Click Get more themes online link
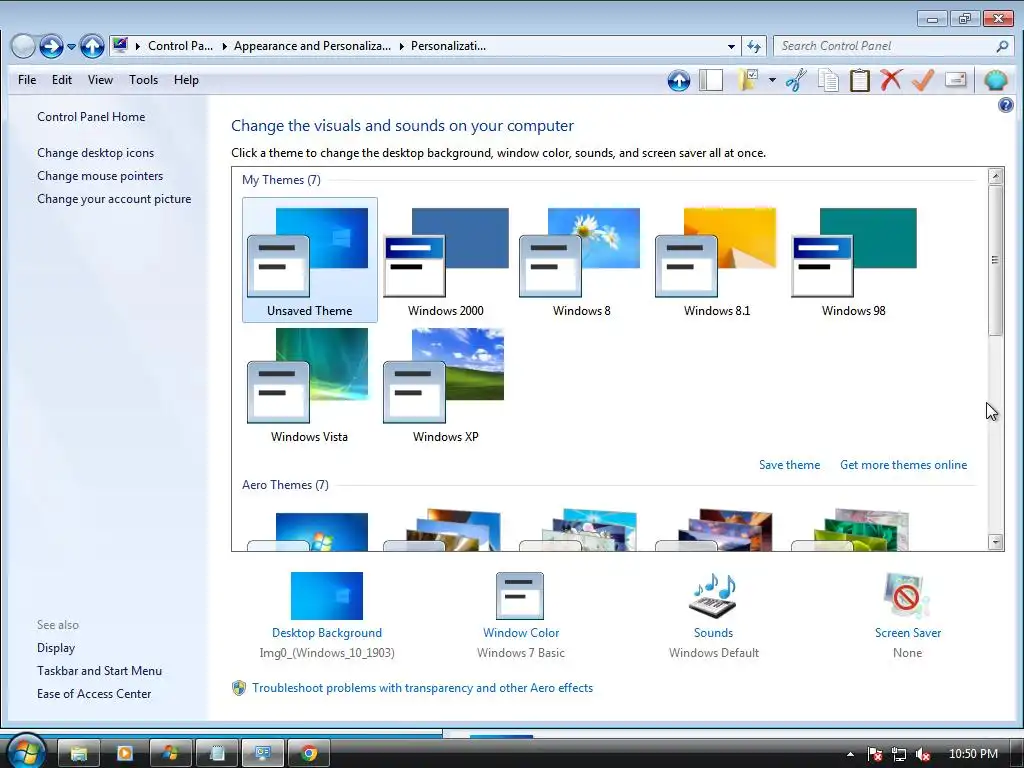Viewport: 1024px width, 768px height. click(903, 465)
